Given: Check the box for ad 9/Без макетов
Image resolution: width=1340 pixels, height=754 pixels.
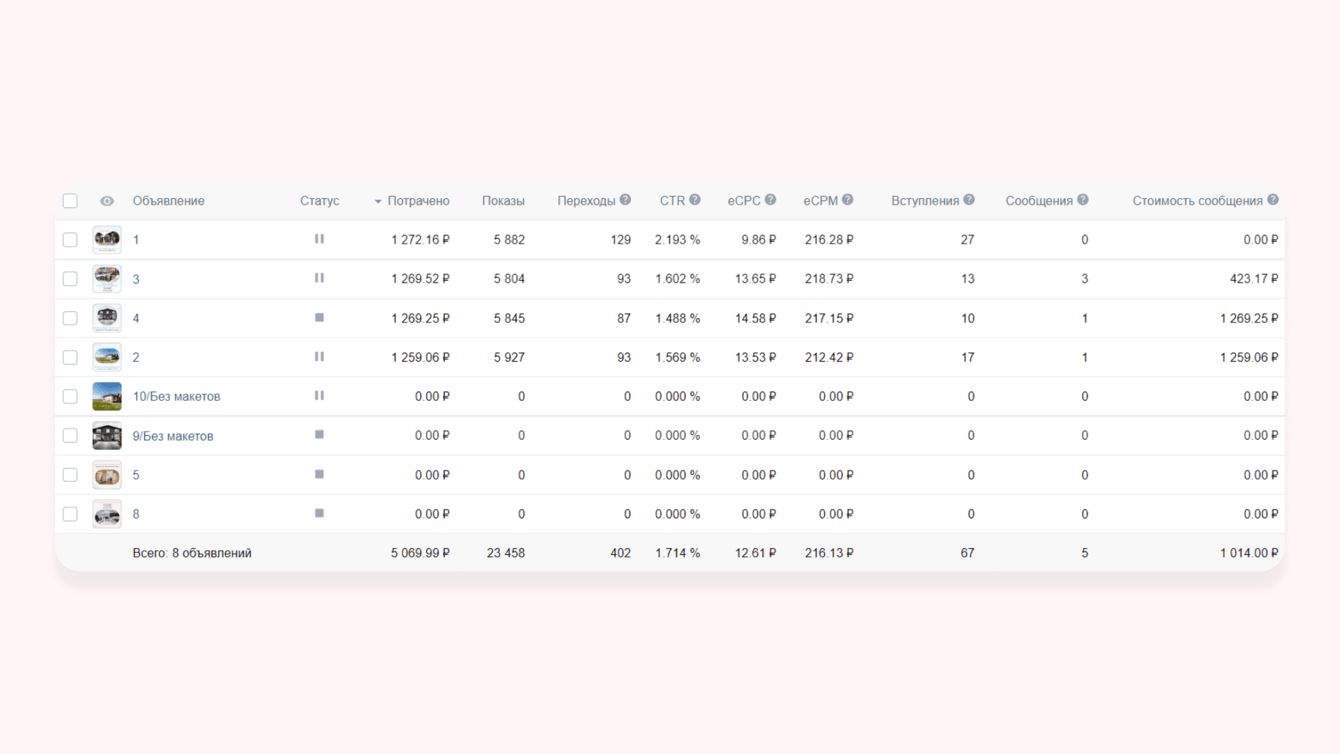Looking at the screenshot, I should [x=70, y=435].
